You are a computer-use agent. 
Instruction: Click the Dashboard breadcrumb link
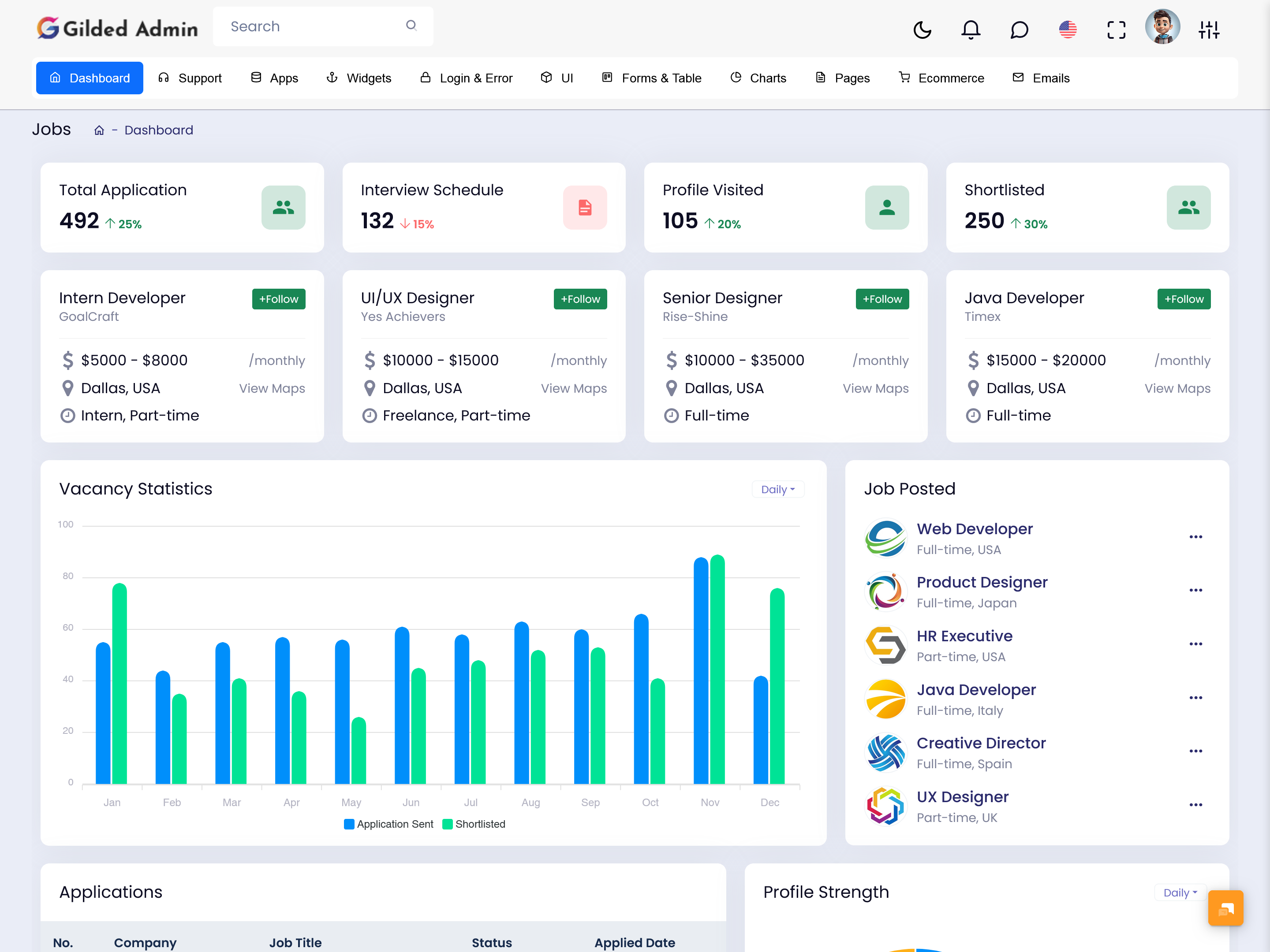coord(158,130)
